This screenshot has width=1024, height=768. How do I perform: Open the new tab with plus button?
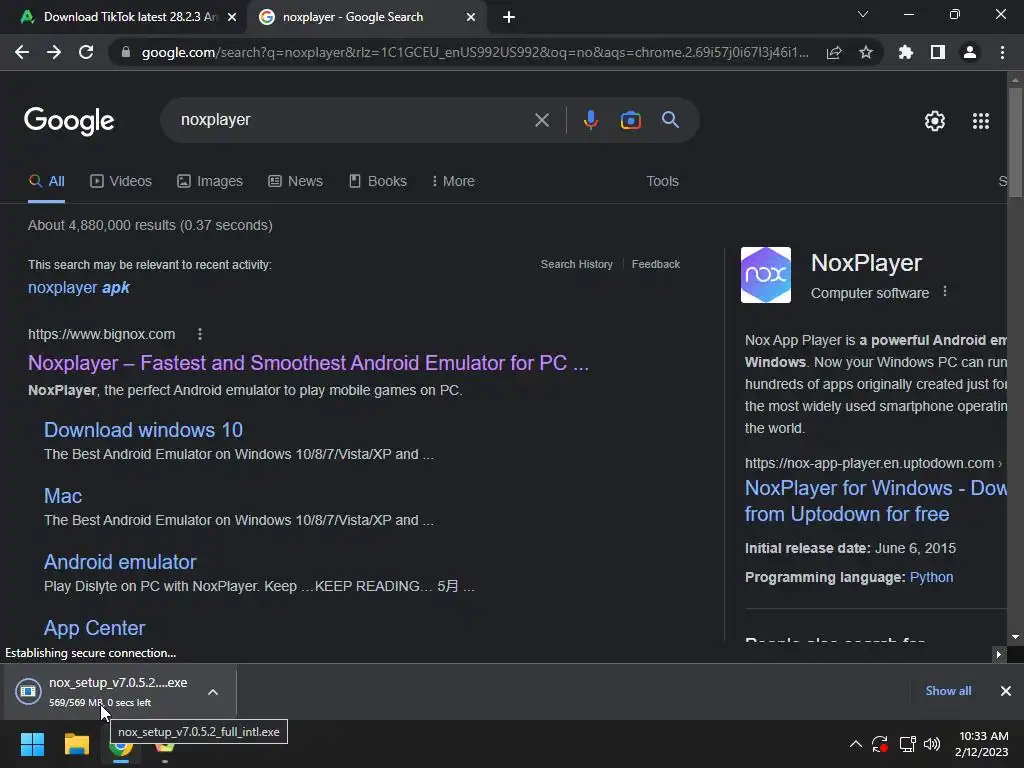(x=509, y=18)
